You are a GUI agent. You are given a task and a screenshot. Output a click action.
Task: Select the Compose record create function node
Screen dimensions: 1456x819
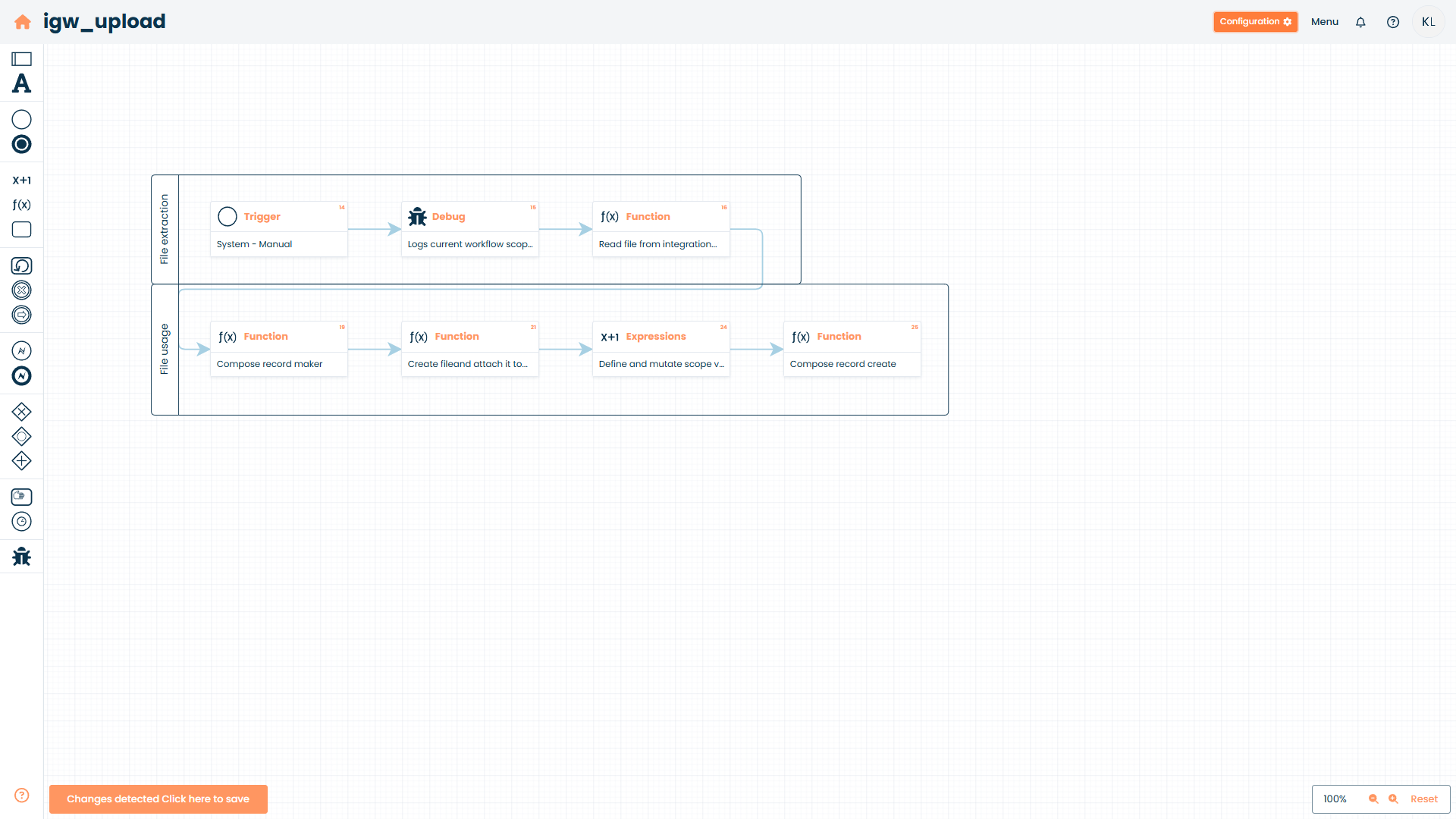(852, 349)
